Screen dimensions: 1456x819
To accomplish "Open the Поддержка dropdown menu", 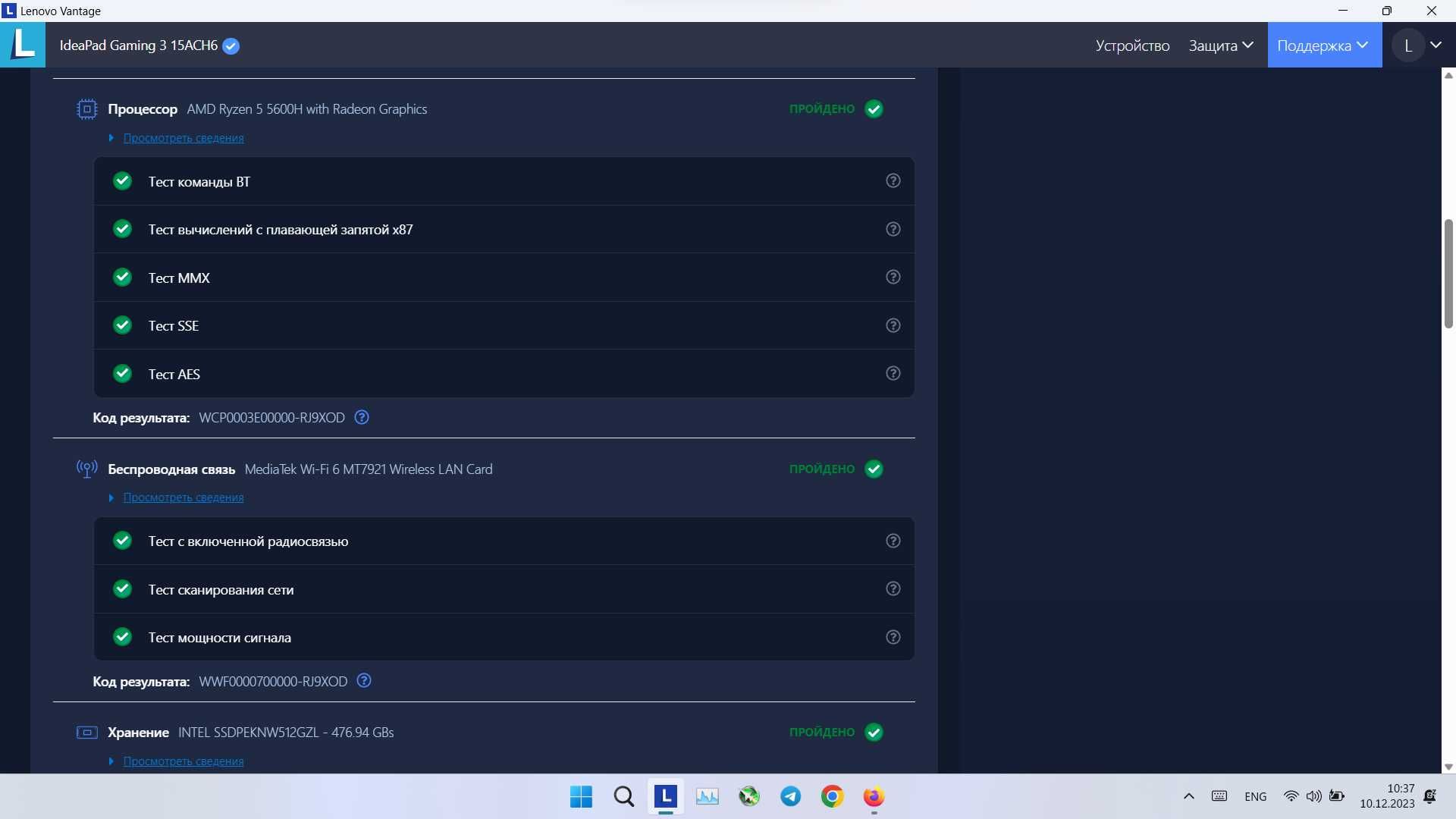I will click(x=1324, y=45).
